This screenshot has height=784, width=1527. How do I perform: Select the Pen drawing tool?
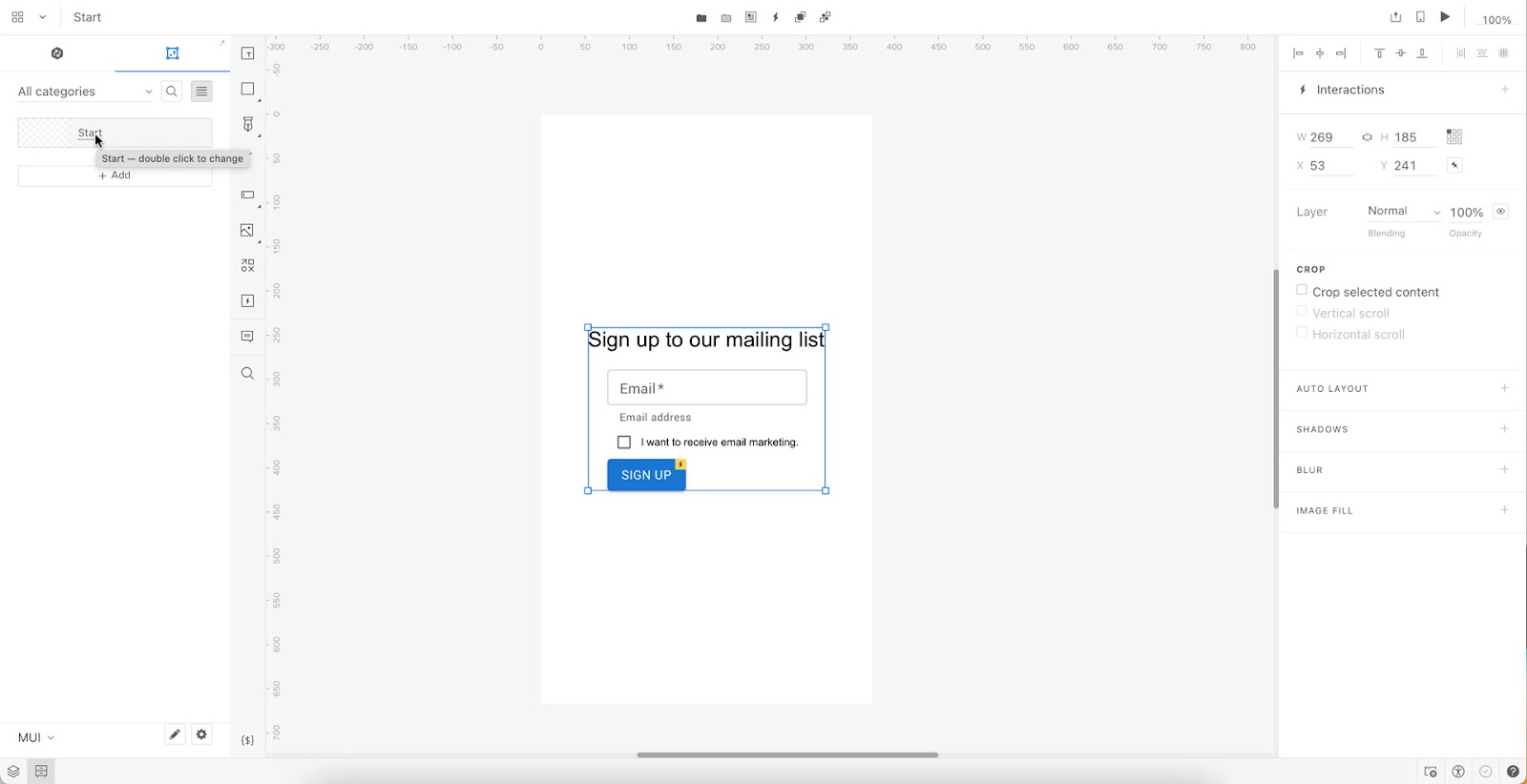[247, 124]
